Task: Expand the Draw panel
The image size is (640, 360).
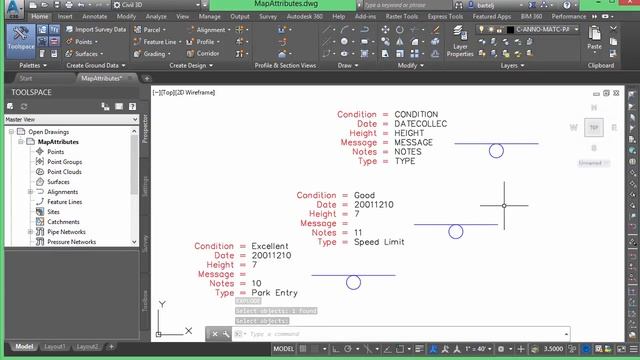Action: 348,65
